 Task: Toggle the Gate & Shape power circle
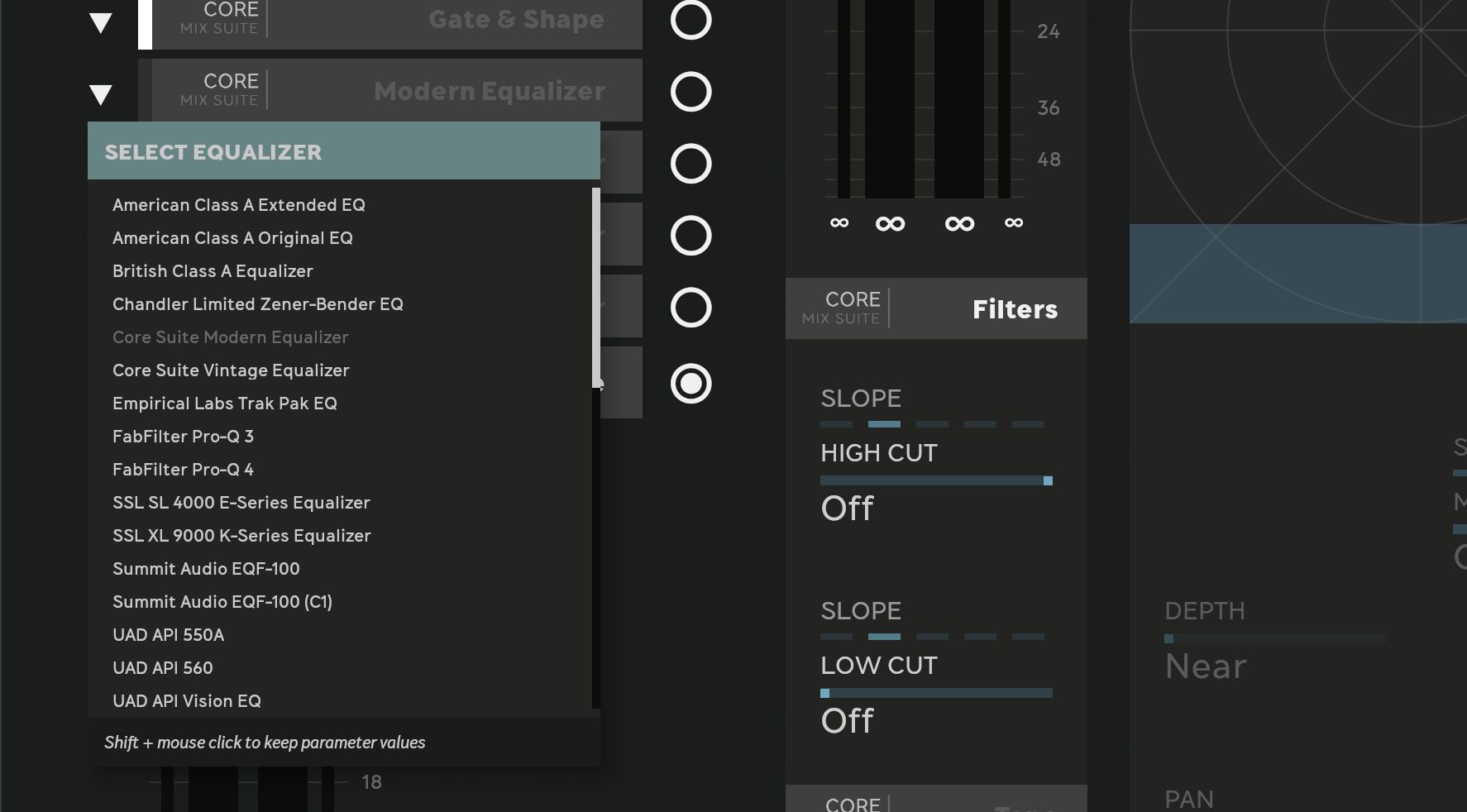tap(690, 20)
